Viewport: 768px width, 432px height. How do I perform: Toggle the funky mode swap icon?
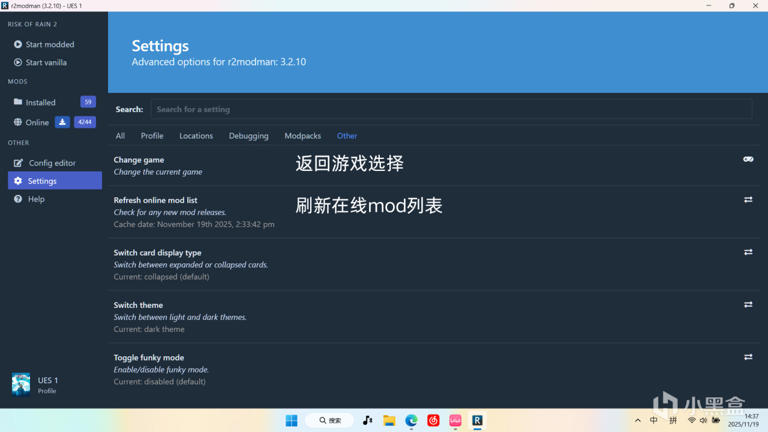[748, 357]
